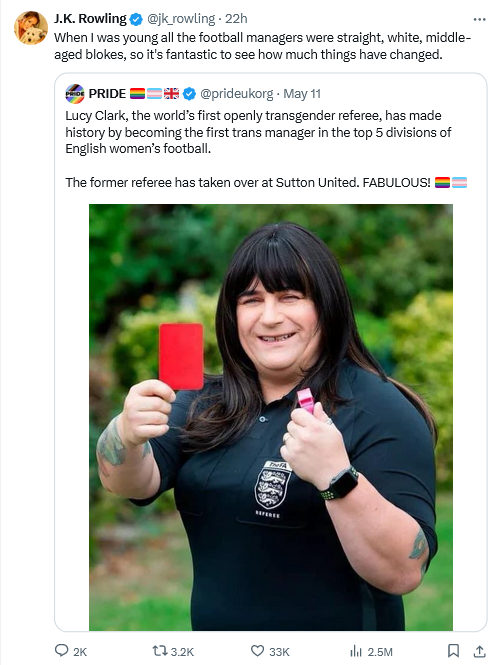Bookmark this post
This screenshot has height=665, width=497.
pos(453,651)
